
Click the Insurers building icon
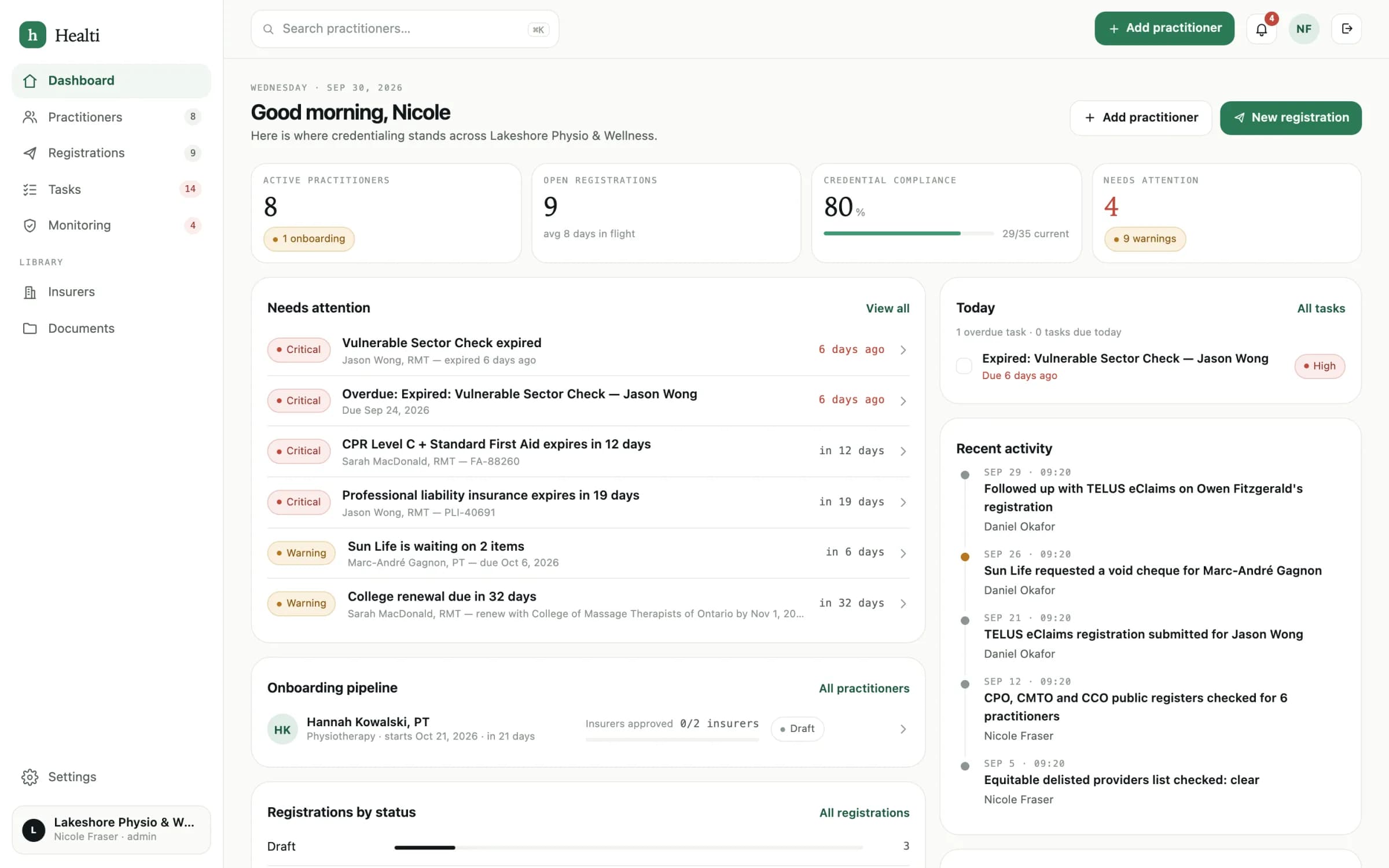[30, 292]
